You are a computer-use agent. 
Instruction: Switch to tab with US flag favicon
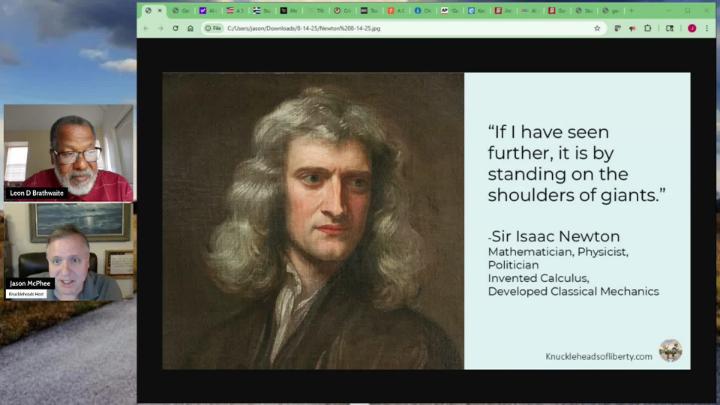234,11
